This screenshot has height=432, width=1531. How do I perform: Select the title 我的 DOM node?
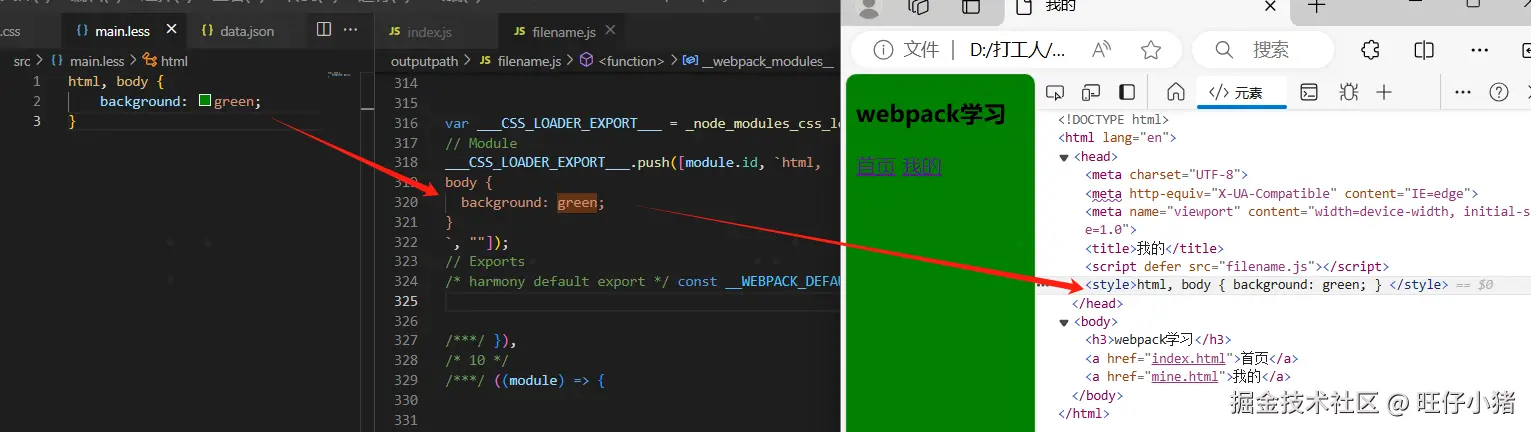click(1154, 248)
